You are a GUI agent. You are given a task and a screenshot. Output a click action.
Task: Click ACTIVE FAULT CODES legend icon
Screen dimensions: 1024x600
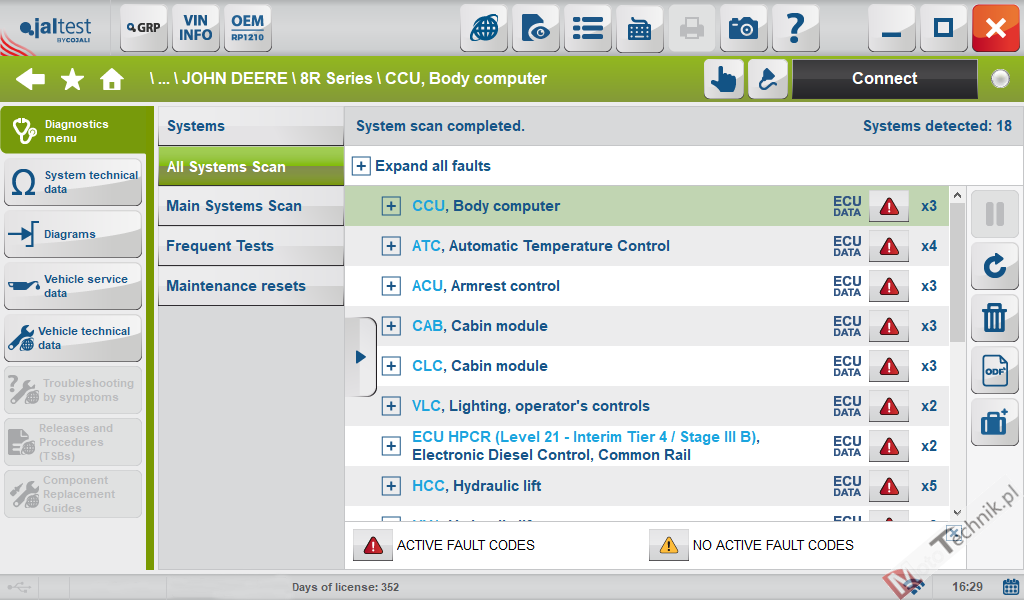[x=373, y=545]
